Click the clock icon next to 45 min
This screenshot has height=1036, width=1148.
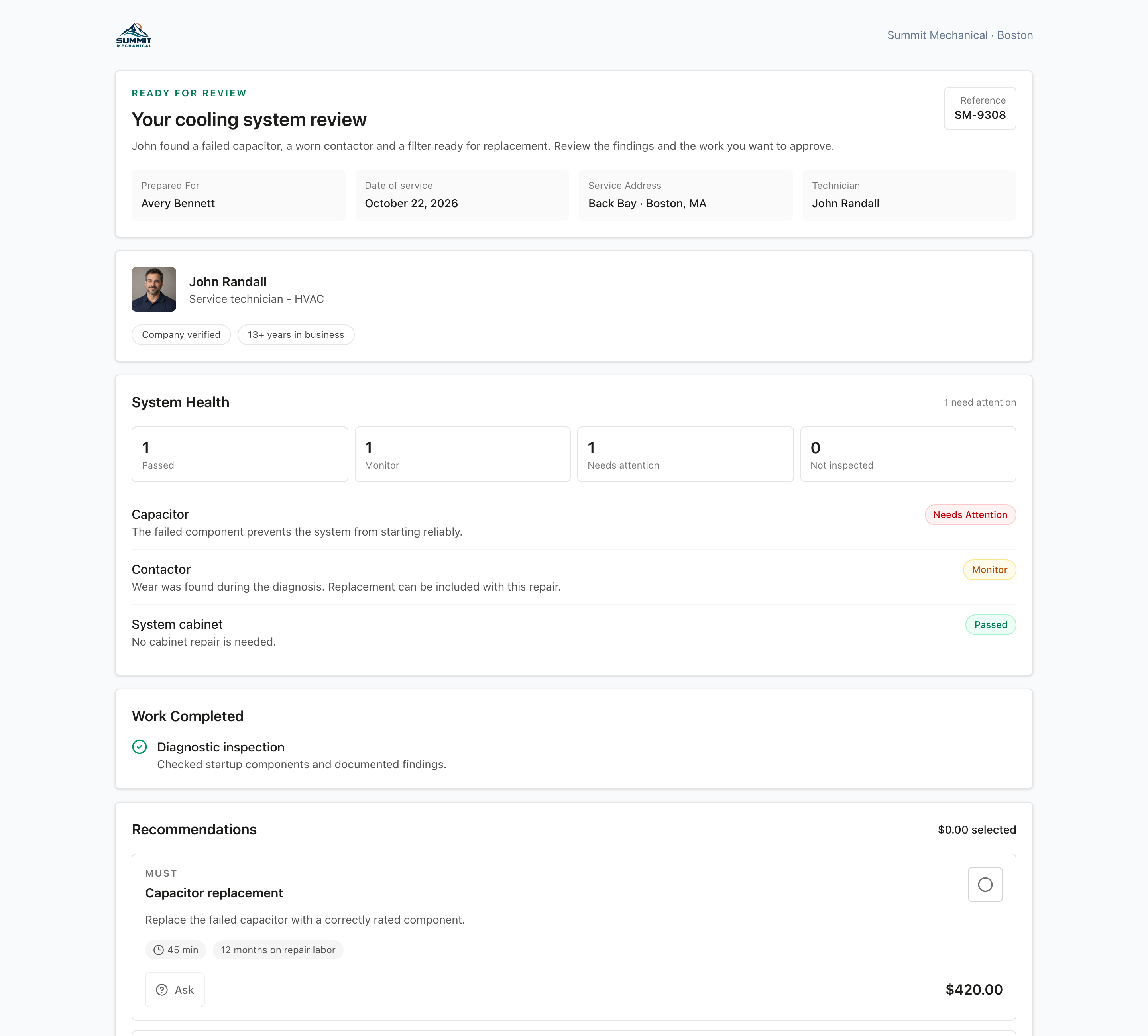coord(159,950)
